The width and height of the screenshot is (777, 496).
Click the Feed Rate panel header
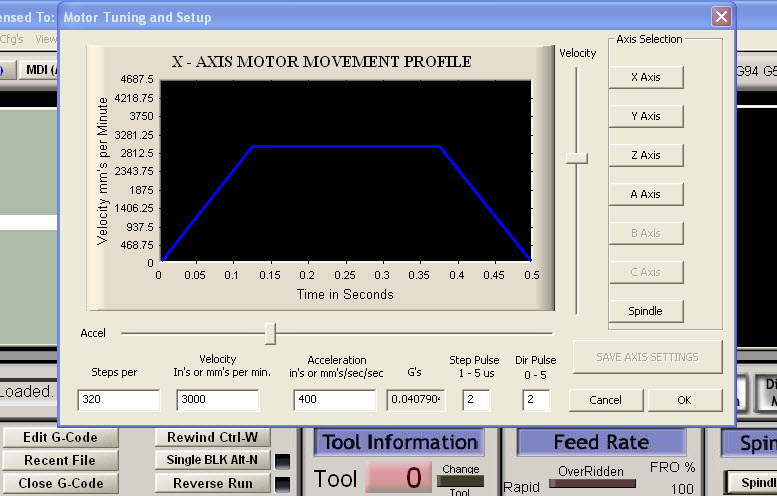pos(602,442)
